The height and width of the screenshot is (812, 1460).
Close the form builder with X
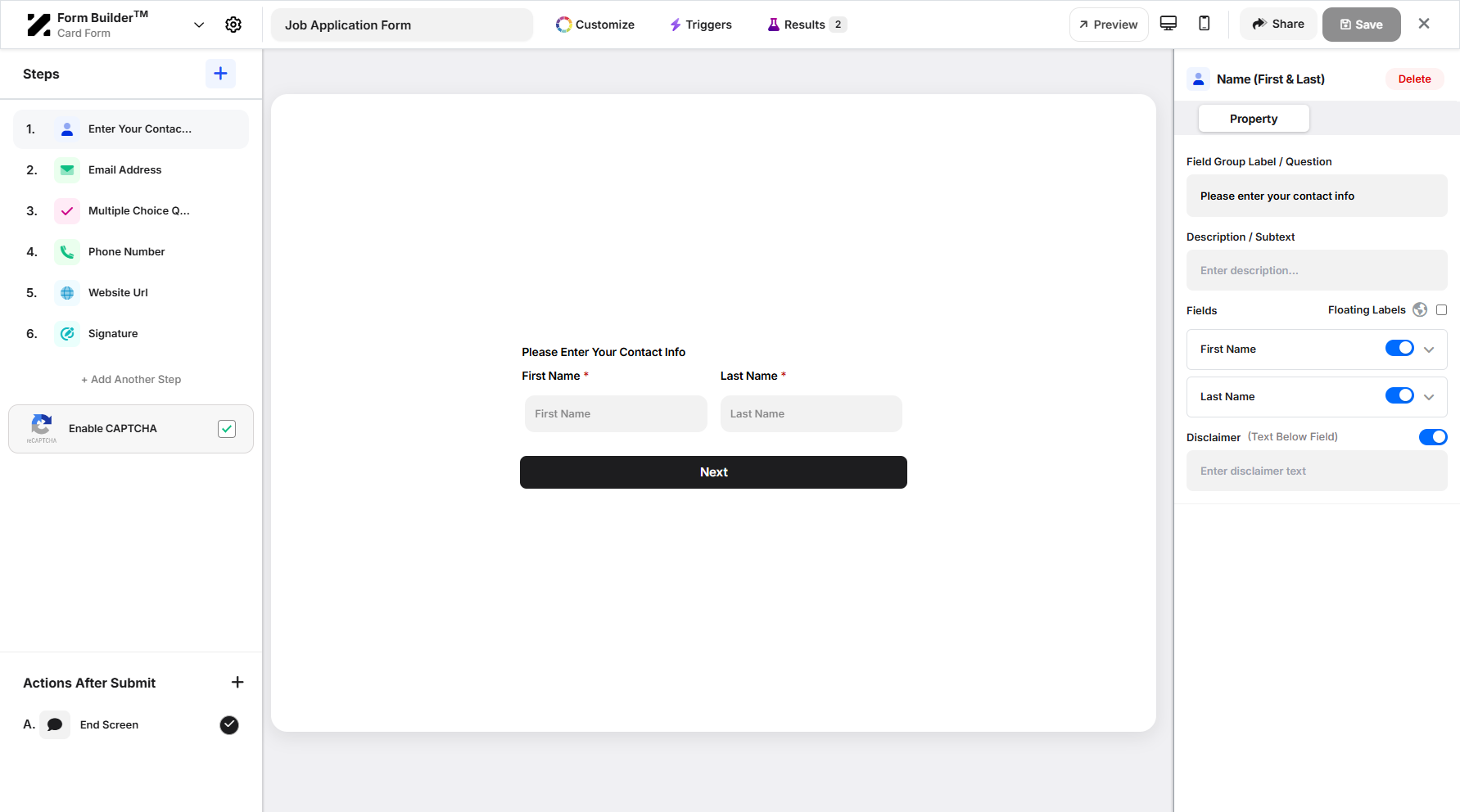[x=1424, y=24]
